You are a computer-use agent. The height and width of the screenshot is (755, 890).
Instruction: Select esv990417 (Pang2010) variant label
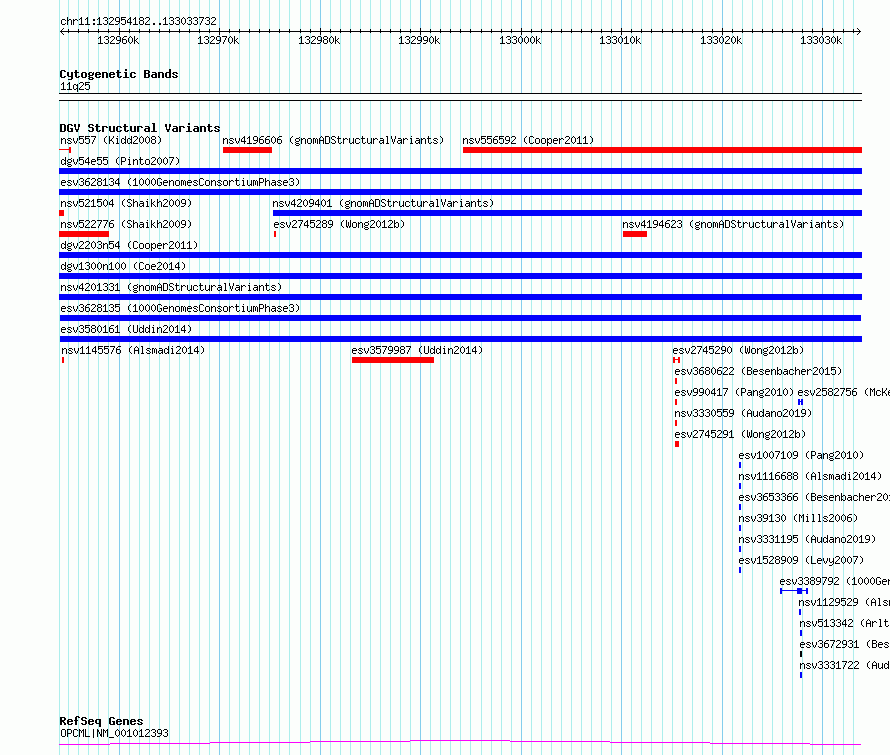click(734, 392)
